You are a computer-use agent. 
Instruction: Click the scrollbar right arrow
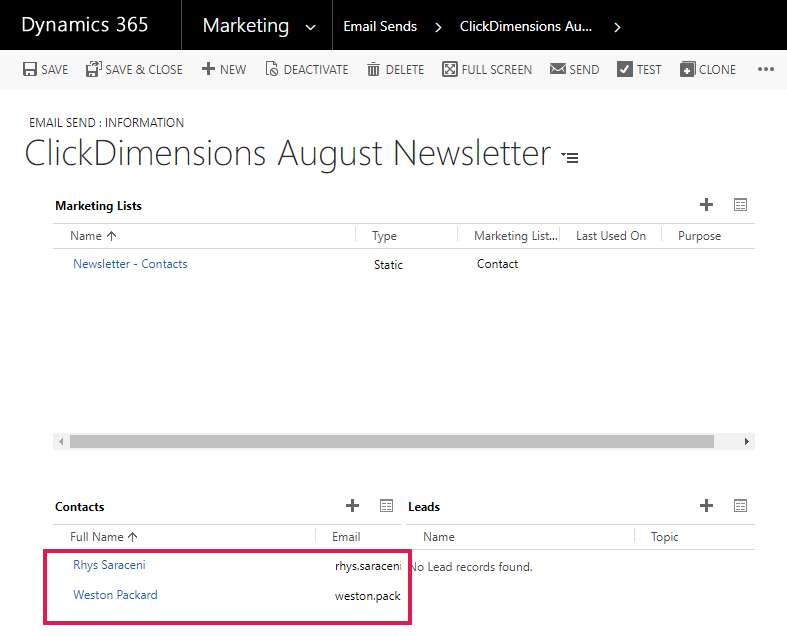pos(746,442)
